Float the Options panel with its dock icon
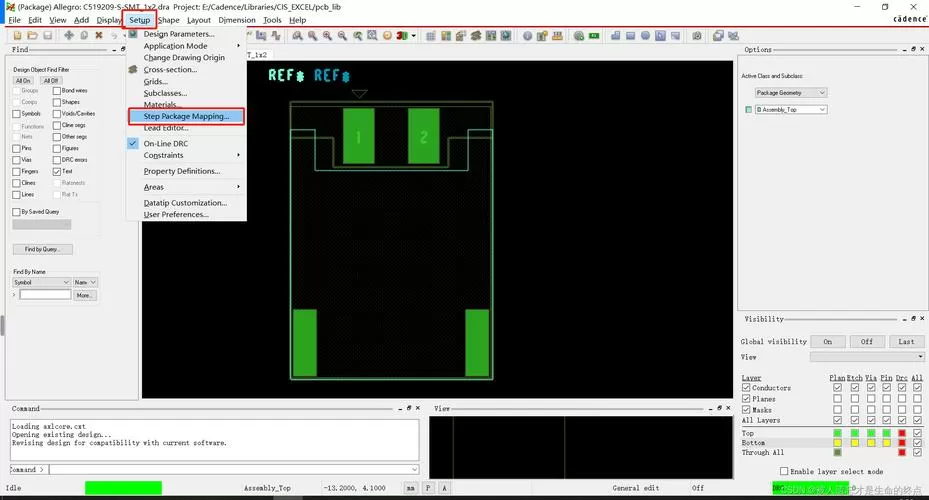Image resolution: width=929 pixels, height=500 pixels. tap(913, 49)
